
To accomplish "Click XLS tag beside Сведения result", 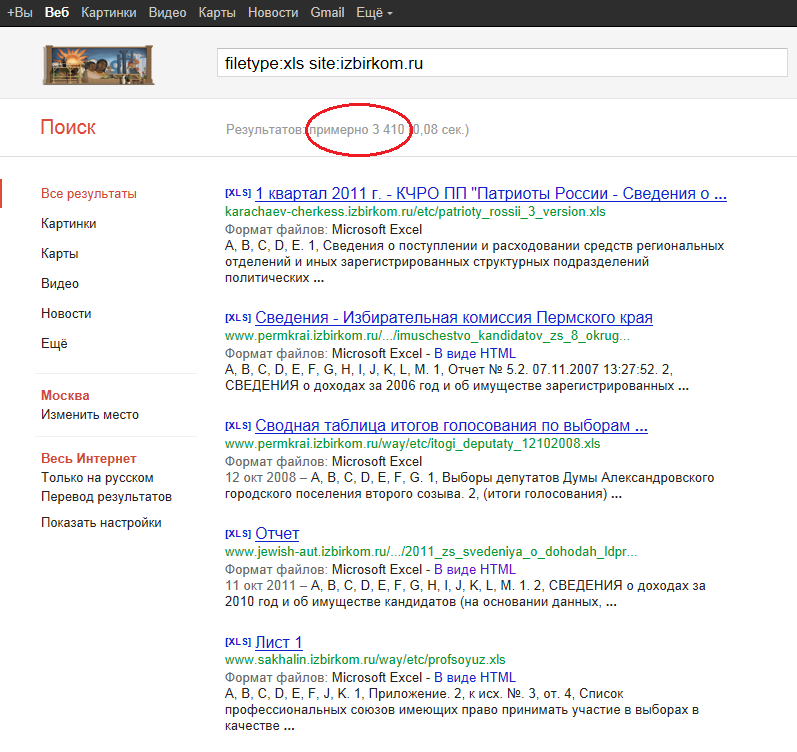I will 238,317.
